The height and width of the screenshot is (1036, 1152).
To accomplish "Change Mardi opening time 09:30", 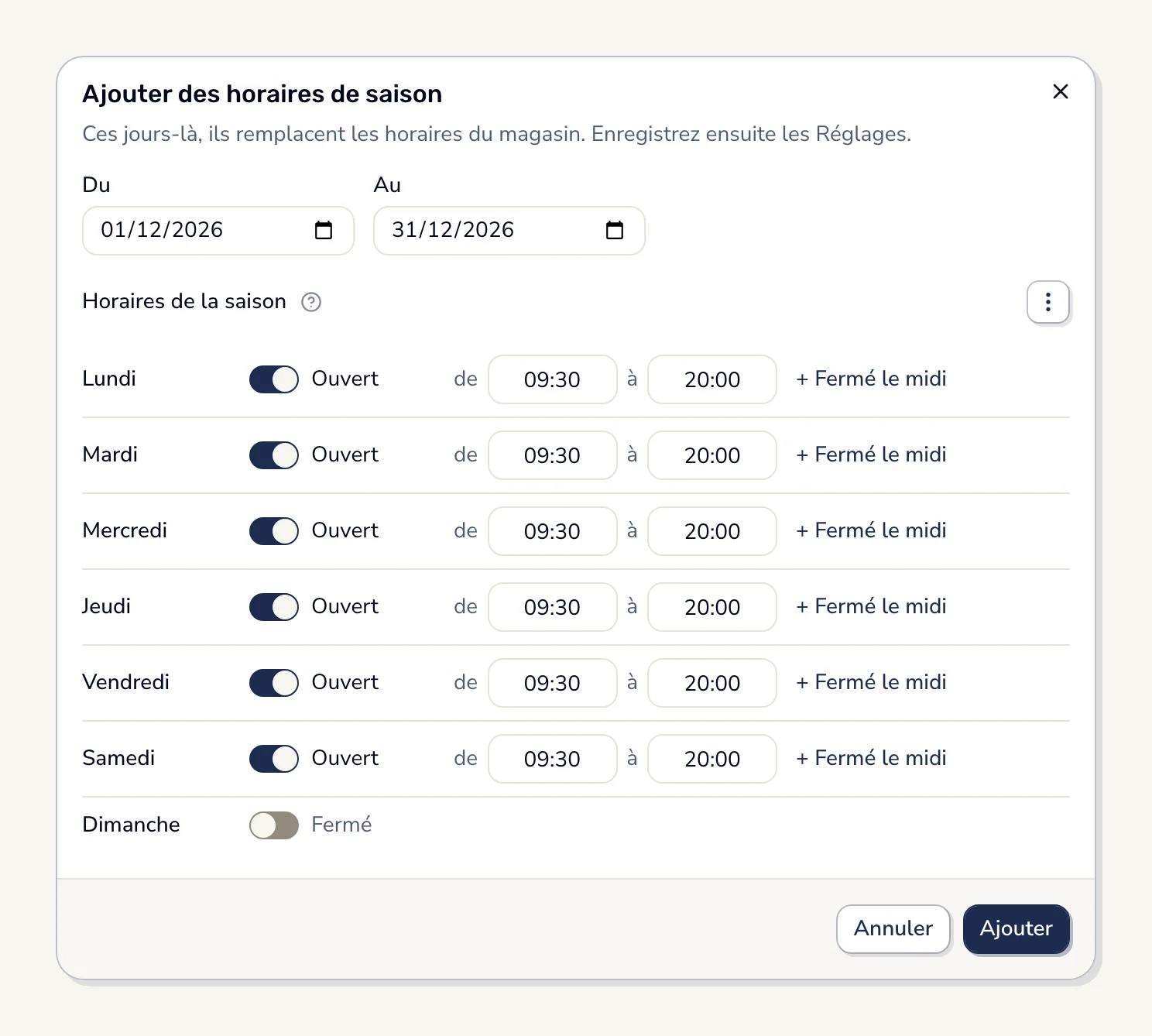I will (553, 455).
